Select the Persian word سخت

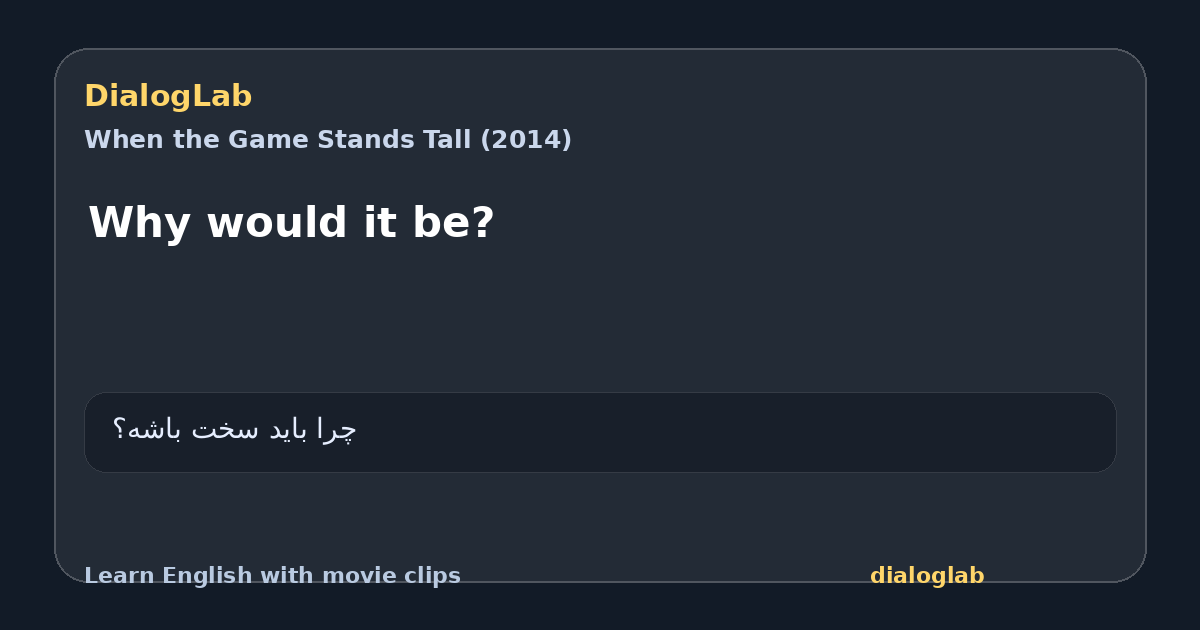pos(226,430)
